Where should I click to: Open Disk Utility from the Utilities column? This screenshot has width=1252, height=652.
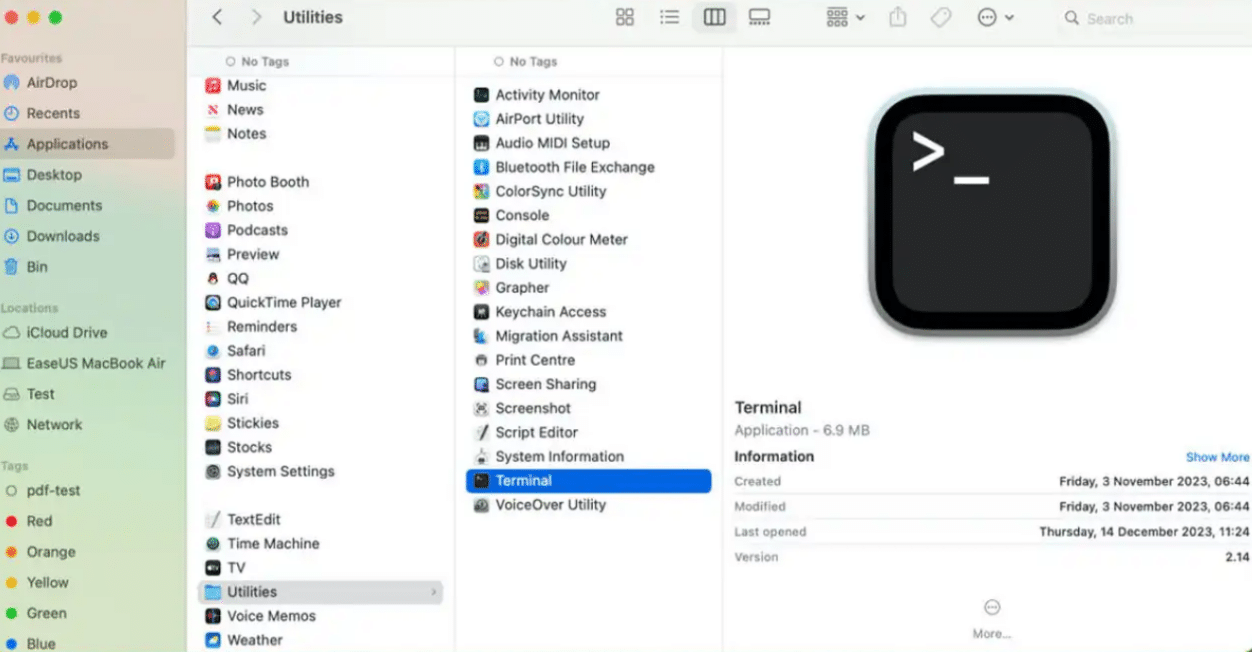pos(531,263)
